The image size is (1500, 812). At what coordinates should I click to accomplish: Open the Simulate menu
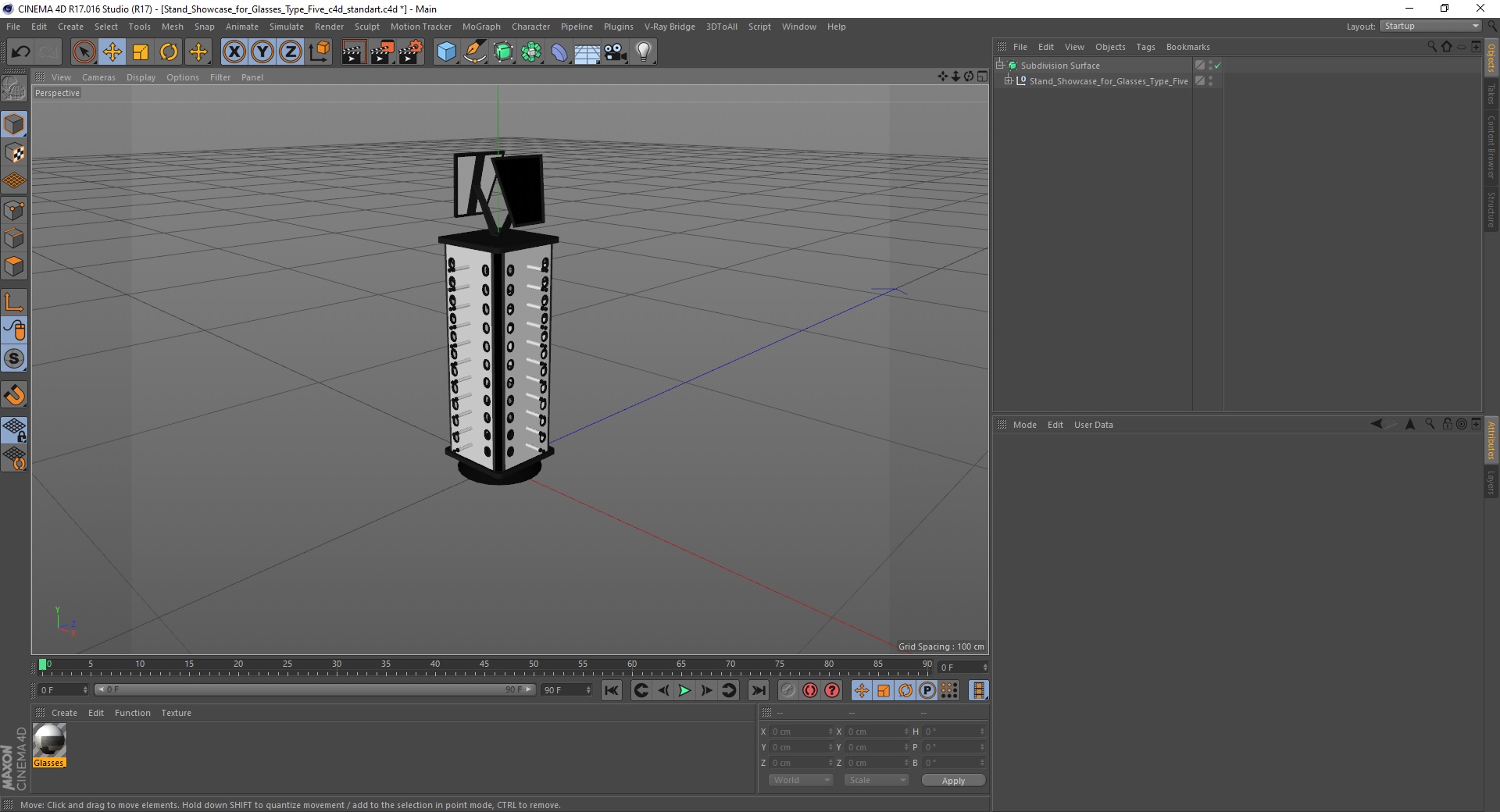coord(287,27)
